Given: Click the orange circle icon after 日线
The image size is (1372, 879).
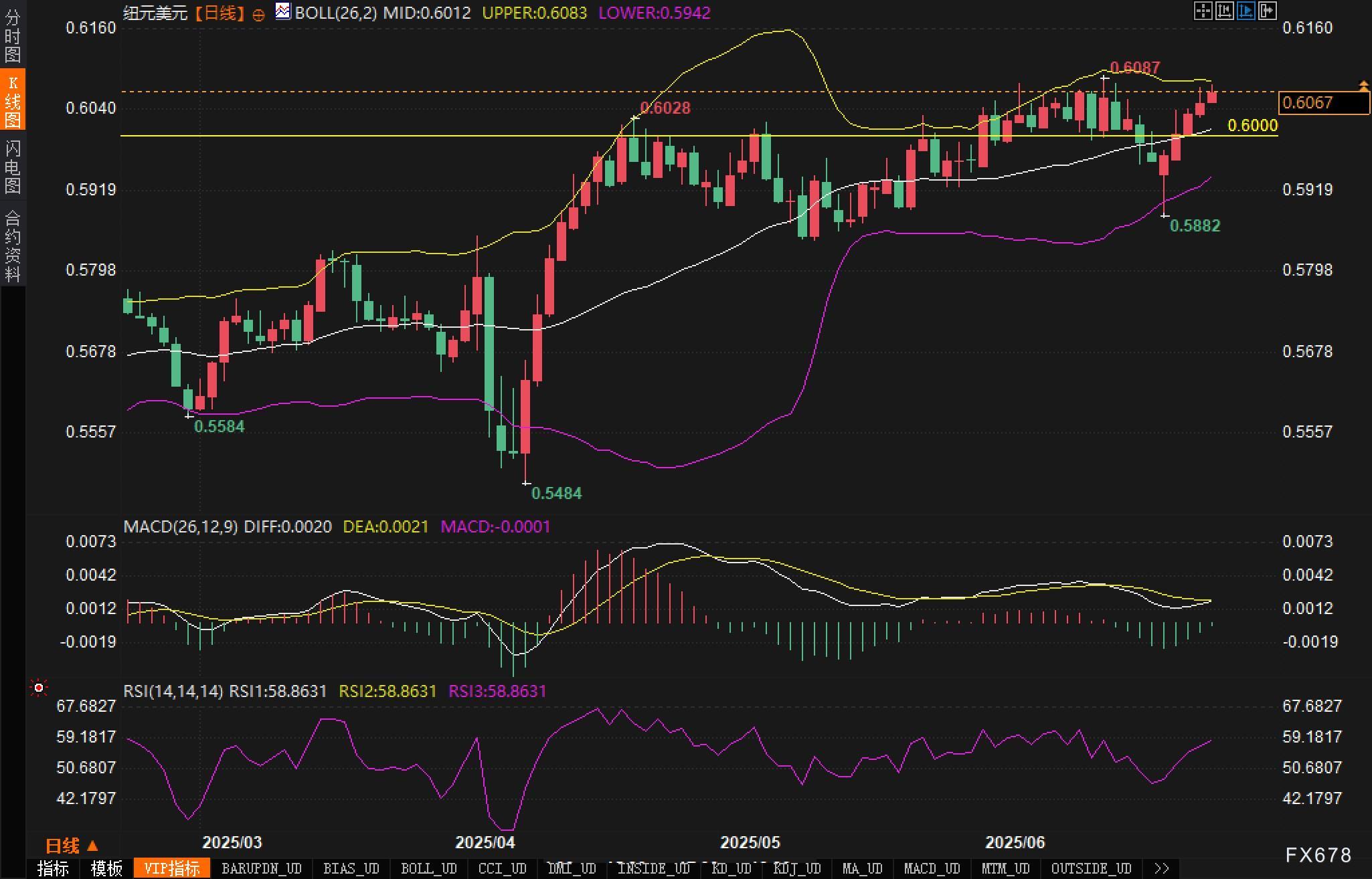Looking at the screenshot, I should coord(258,15).
